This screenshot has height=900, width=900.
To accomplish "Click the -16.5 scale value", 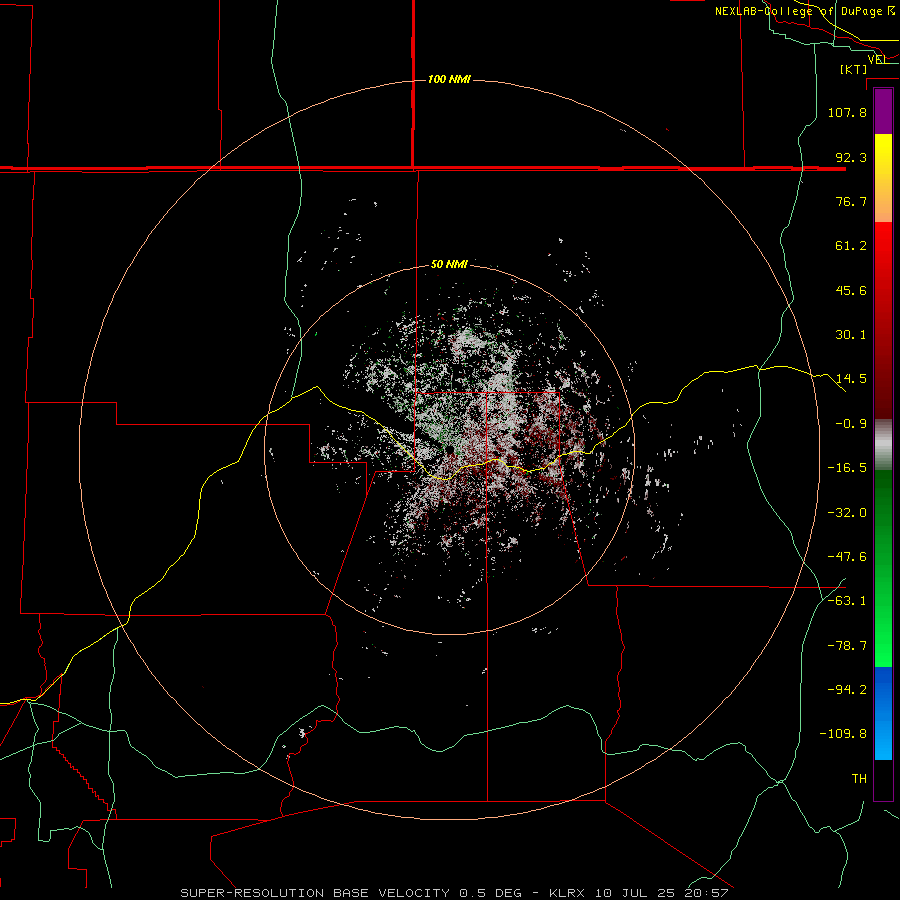I will [x=847, y=468].
